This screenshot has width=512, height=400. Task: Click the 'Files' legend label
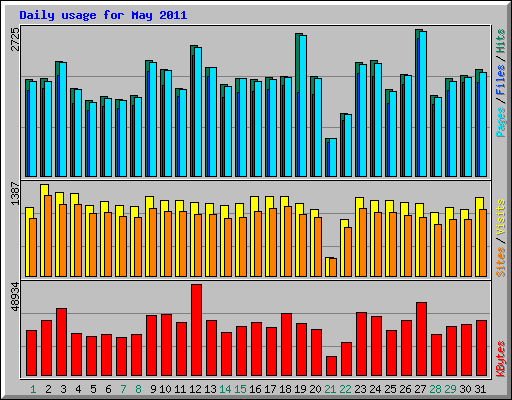point(500,79)
